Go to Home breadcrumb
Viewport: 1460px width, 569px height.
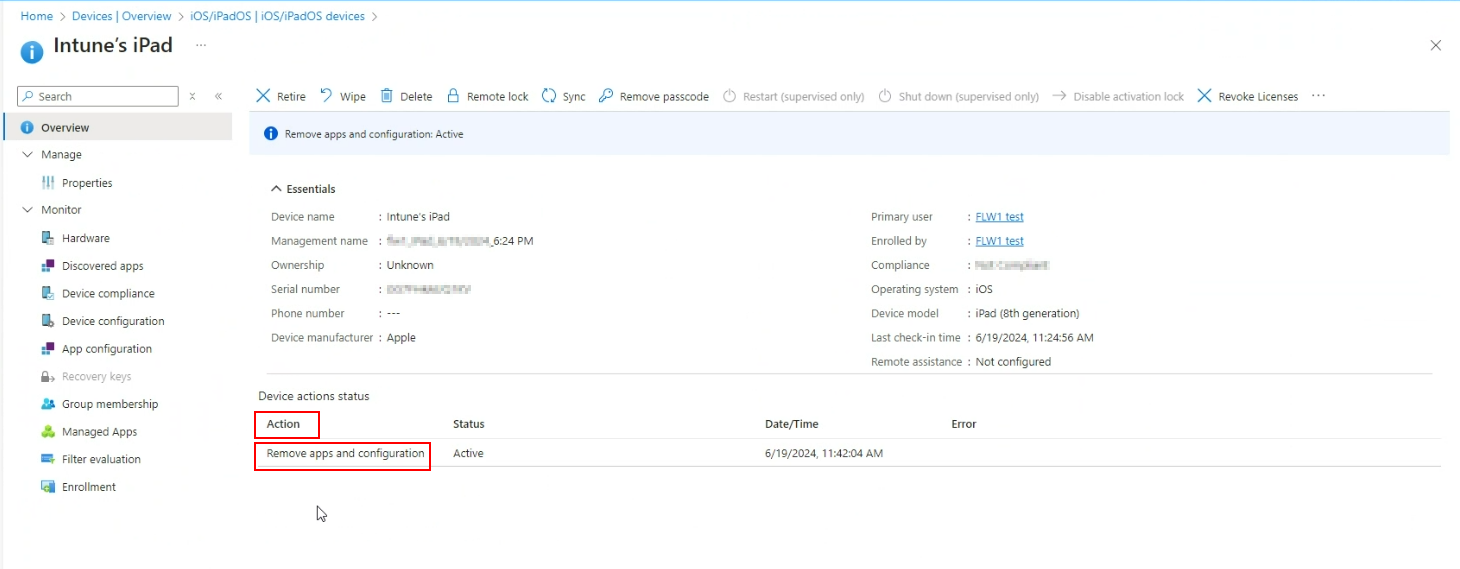(x=36, y=16)
